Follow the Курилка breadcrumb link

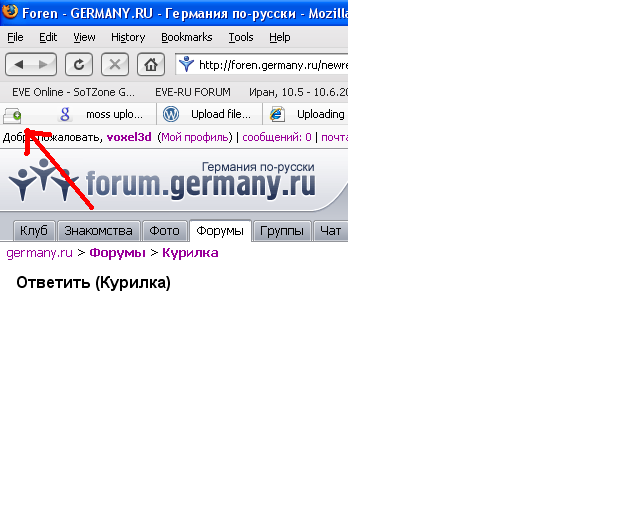[x=190, y=253]
